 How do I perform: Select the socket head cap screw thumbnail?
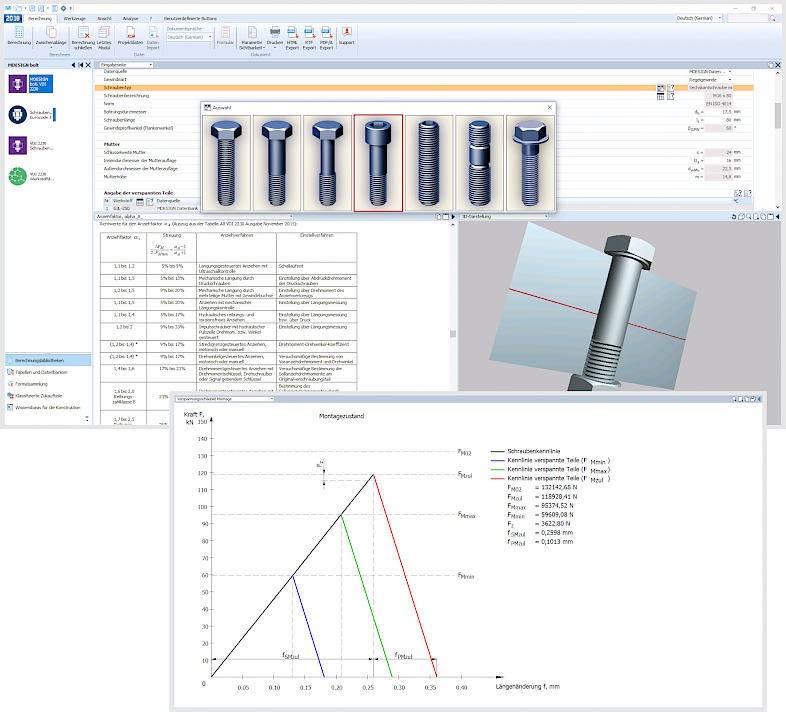[x=378, y=162]
